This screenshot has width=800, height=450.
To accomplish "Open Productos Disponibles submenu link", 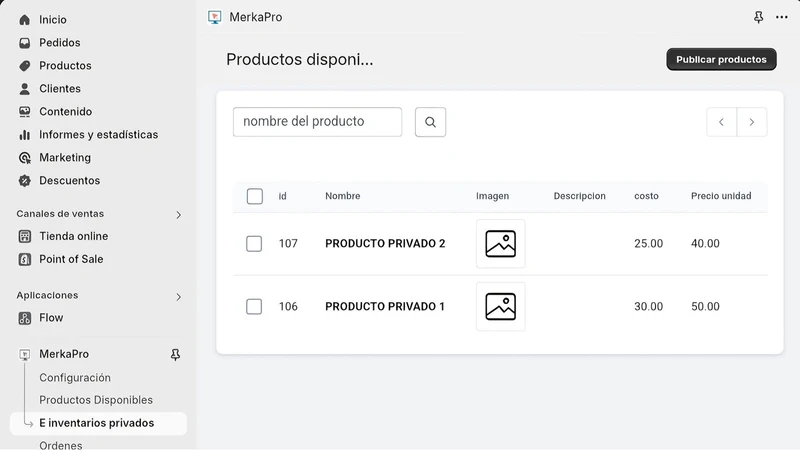I will [x=96, y=400].
